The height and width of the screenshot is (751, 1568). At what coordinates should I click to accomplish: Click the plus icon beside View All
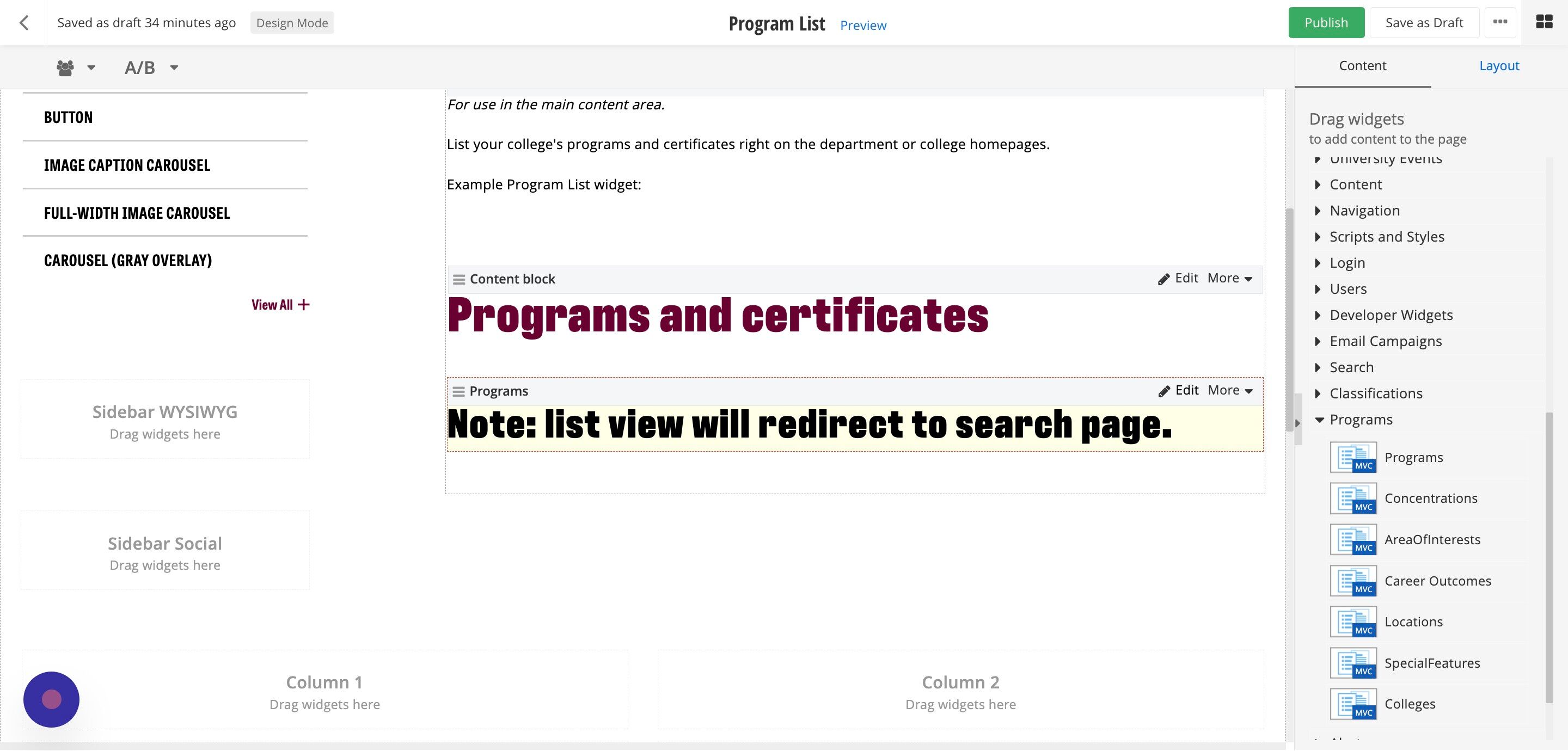click(303, 304)
